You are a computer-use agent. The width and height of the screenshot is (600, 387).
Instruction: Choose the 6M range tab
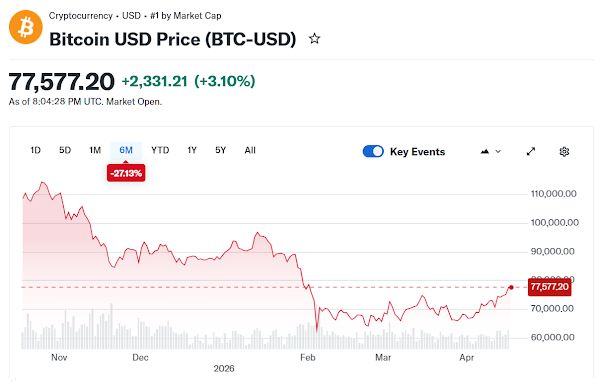pyautogui.click(x=126, y=150)
